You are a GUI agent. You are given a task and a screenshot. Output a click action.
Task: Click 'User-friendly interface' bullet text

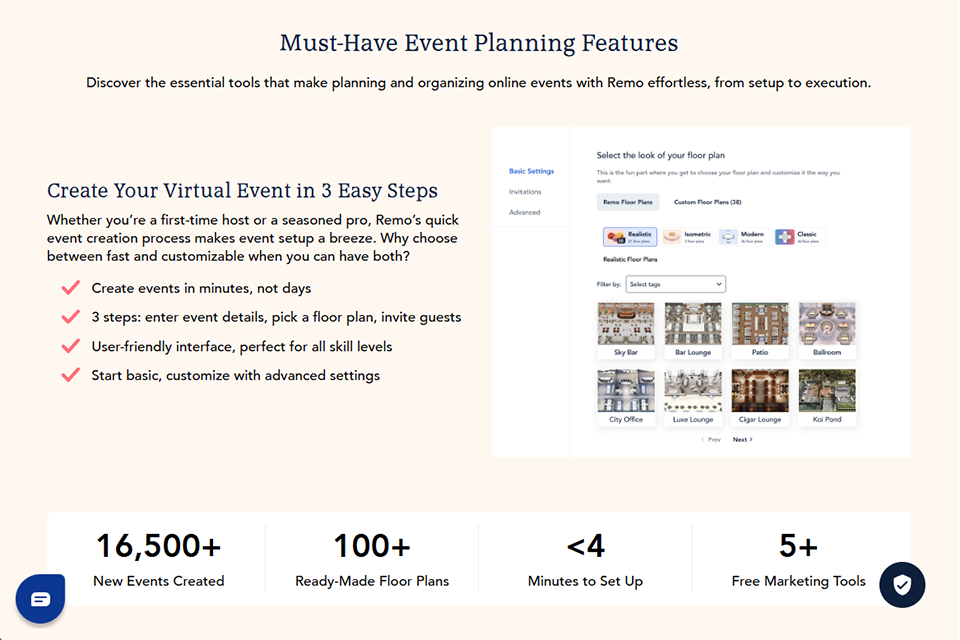242,347
